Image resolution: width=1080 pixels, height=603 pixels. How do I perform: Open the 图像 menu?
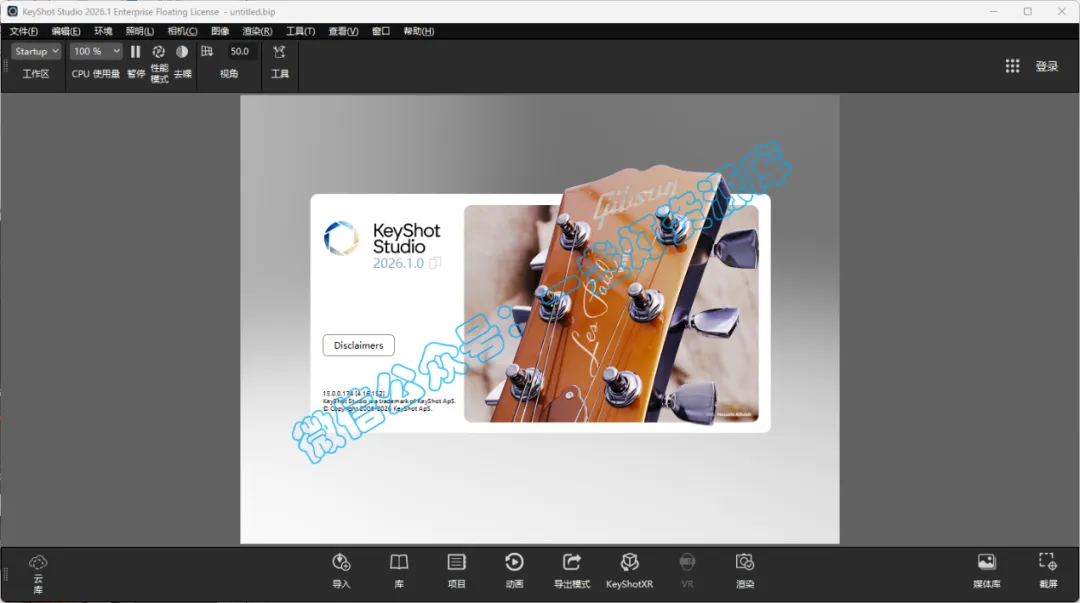[220, 31]
